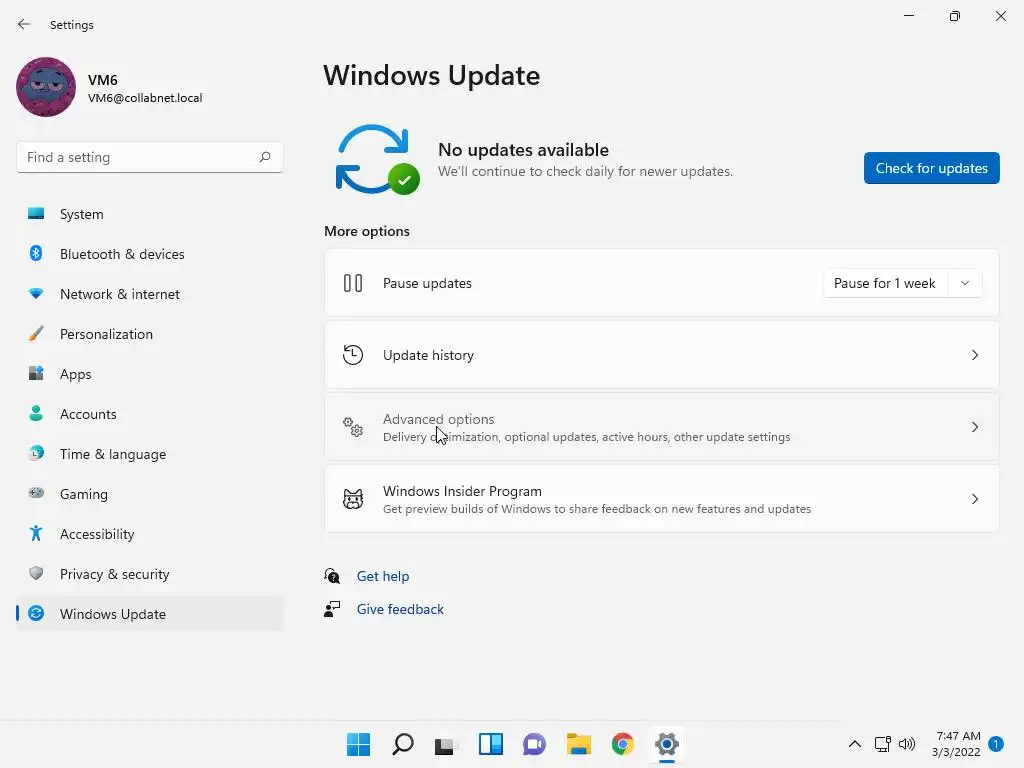Image resolution: width=1024 pixels, height=768 pixels.
Task: Open the VM6 profile avatar
Action: click(x=46, y=87)
